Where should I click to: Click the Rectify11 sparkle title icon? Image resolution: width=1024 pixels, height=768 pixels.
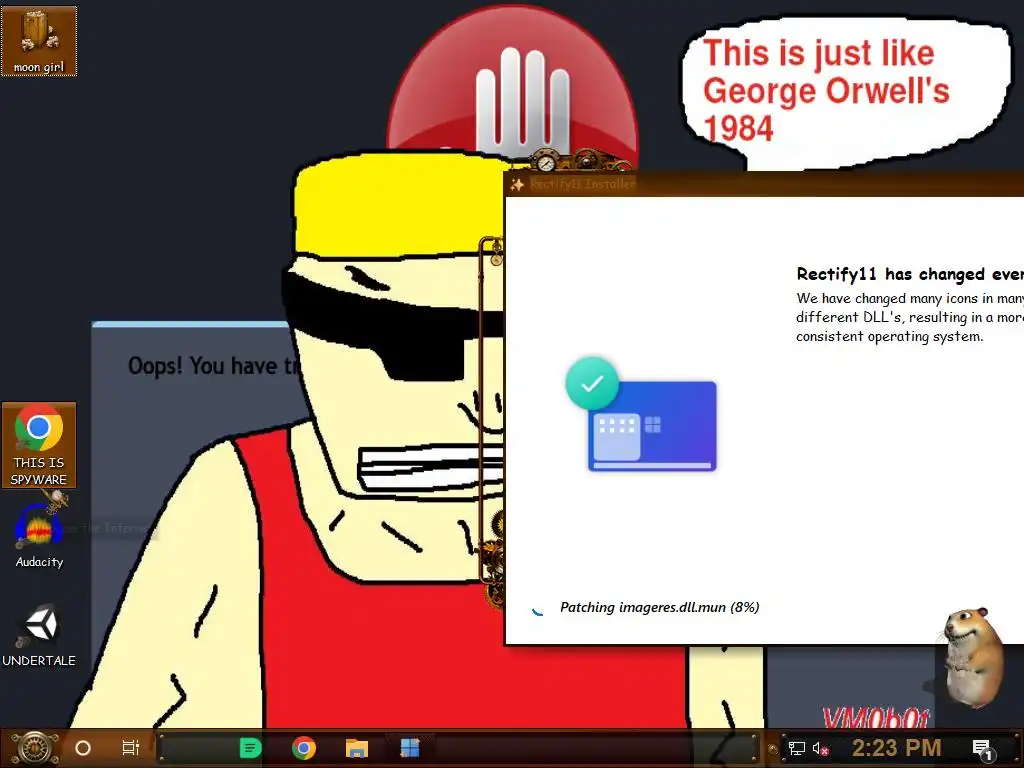517,185
